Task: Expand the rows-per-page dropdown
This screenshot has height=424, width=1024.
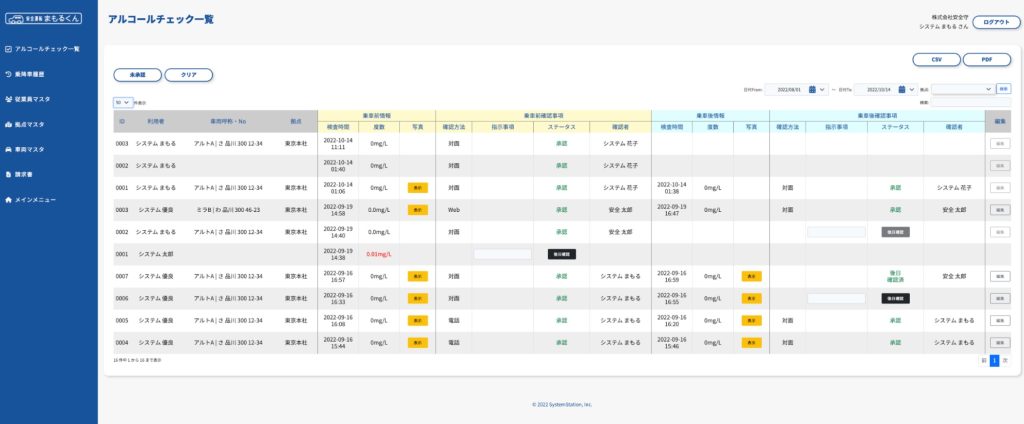Action: click(123, 102)
